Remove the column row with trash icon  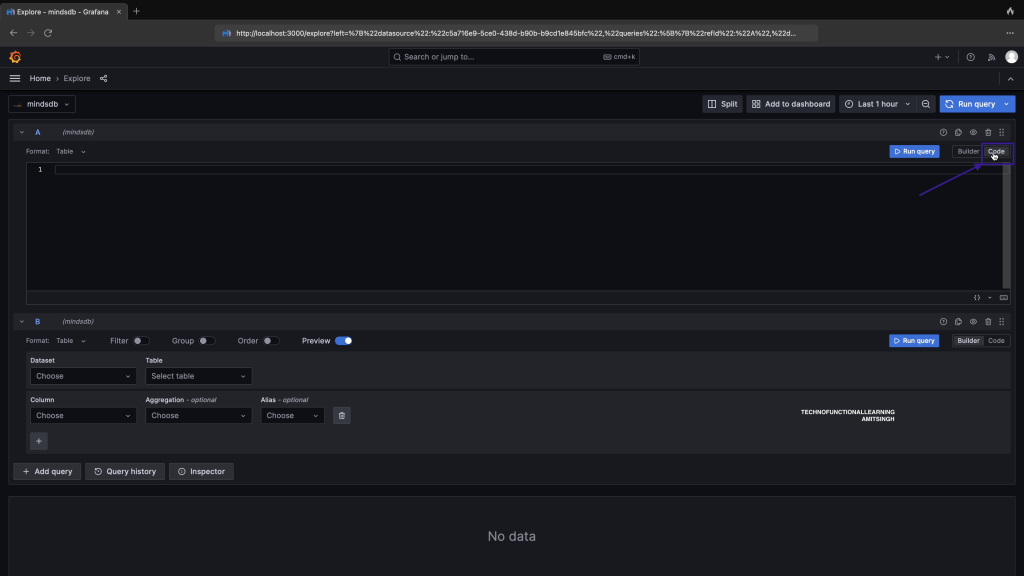point(342,415)
